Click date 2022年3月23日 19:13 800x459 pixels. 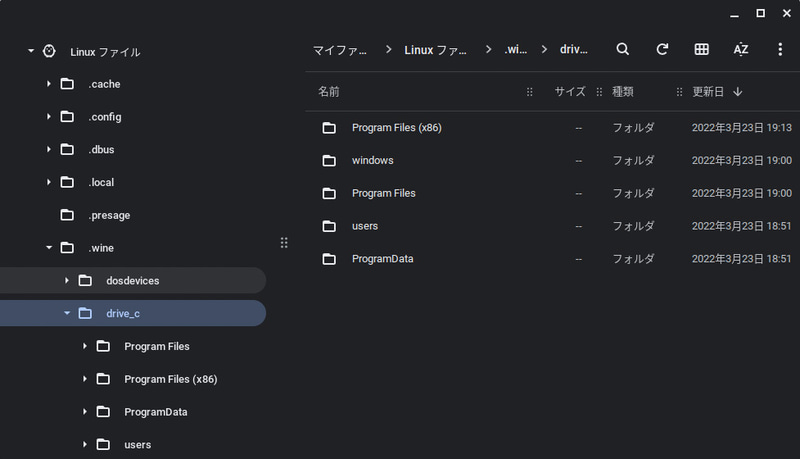click(742, 128)
